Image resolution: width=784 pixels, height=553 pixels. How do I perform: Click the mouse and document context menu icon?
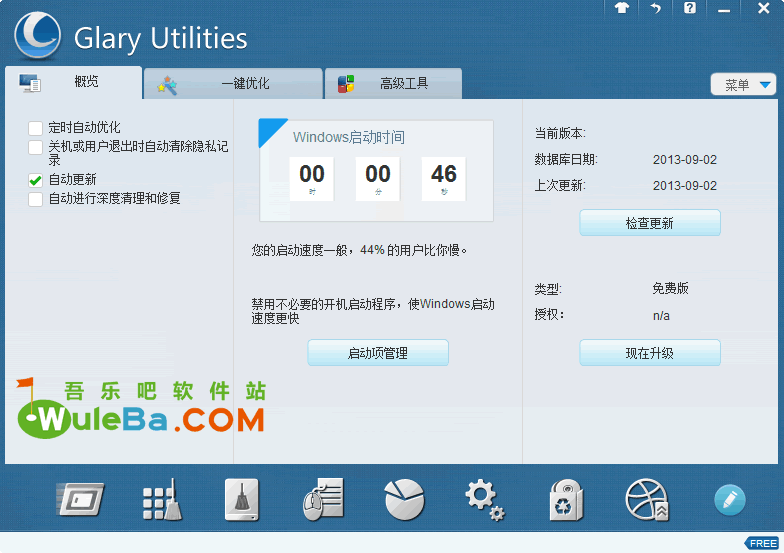[x=324, y=499]
